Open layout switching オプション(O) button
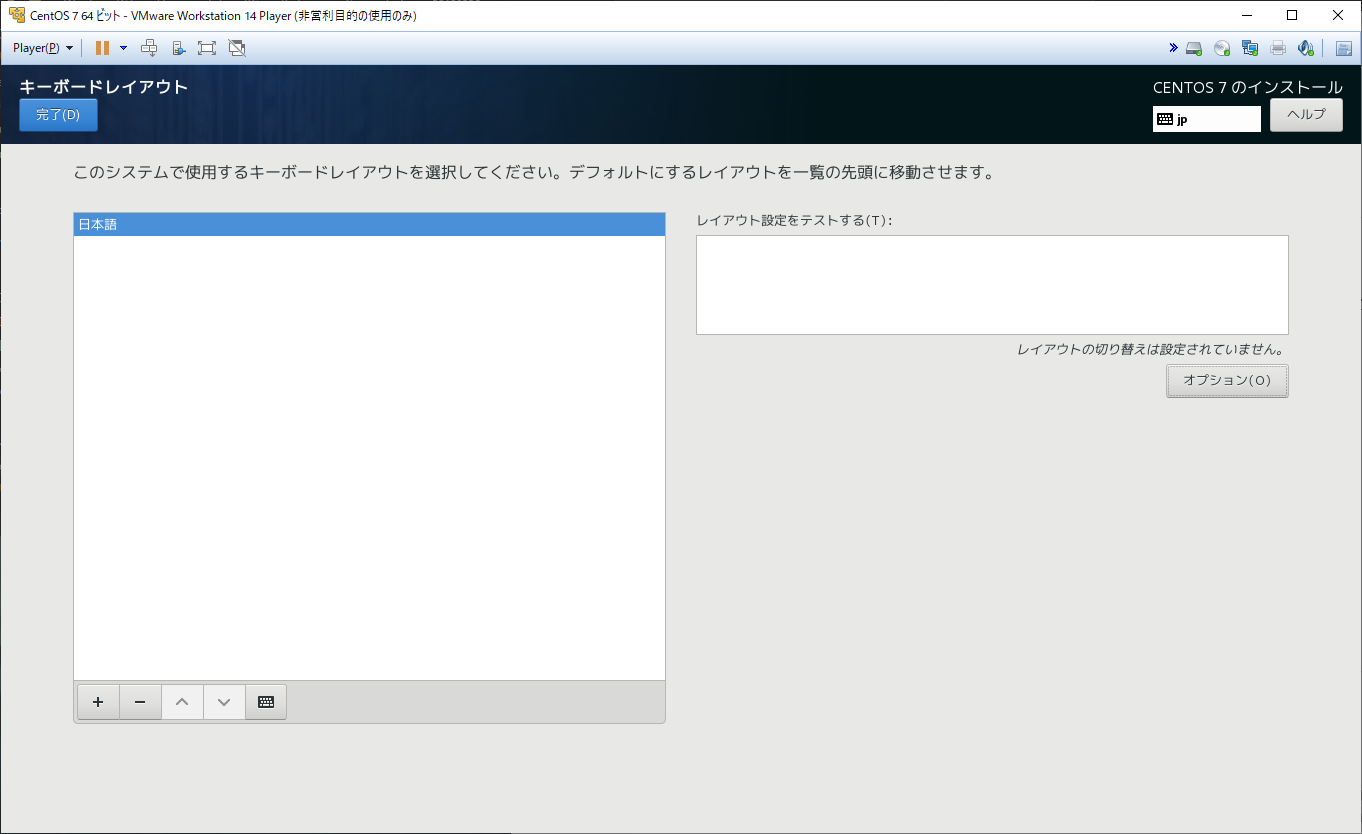 1227,381
